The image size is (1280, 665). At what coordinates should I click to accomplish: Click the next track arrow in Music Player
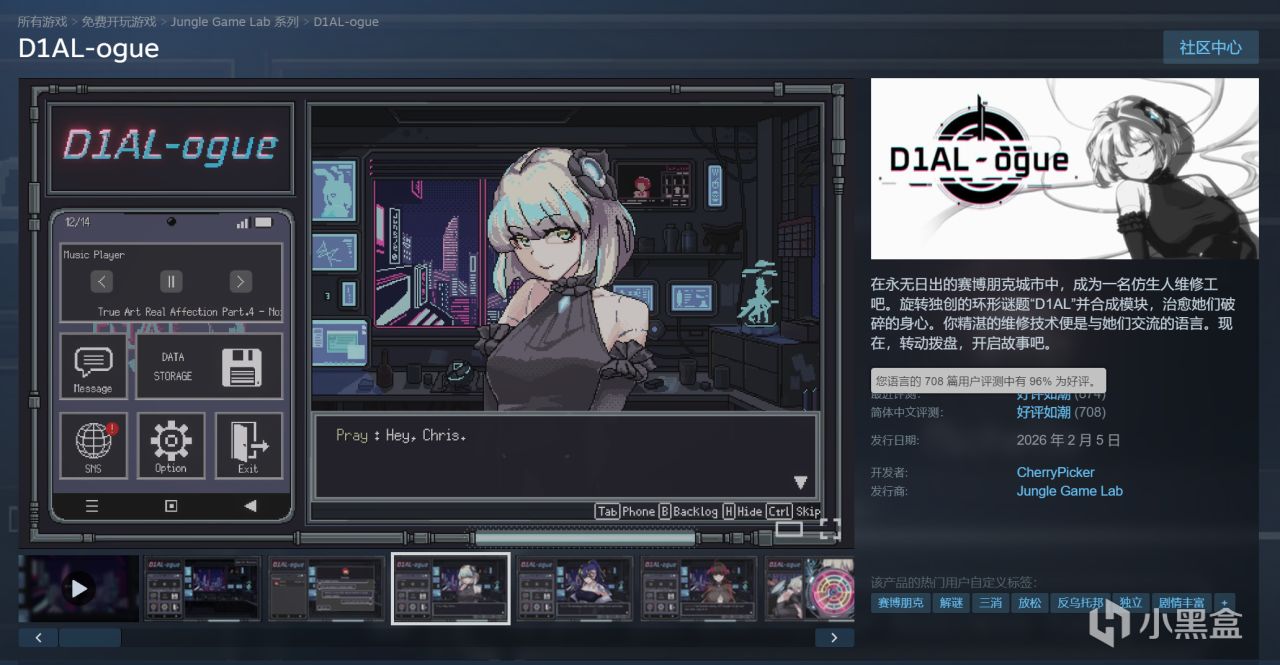tap(240, 281)
